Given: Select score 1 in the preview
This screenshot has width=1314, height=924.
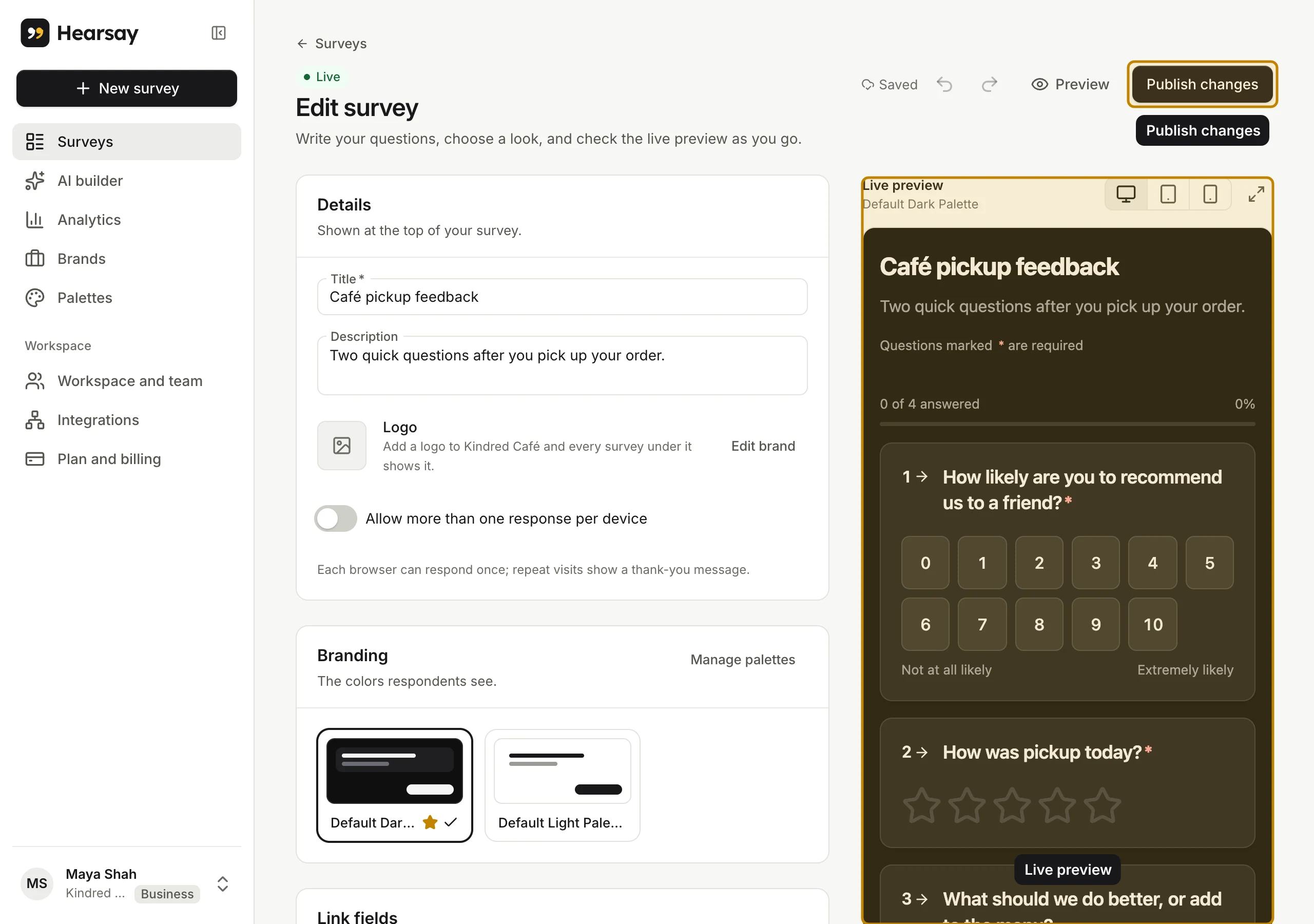Looking at the screenshot, I should coord(982,562).
